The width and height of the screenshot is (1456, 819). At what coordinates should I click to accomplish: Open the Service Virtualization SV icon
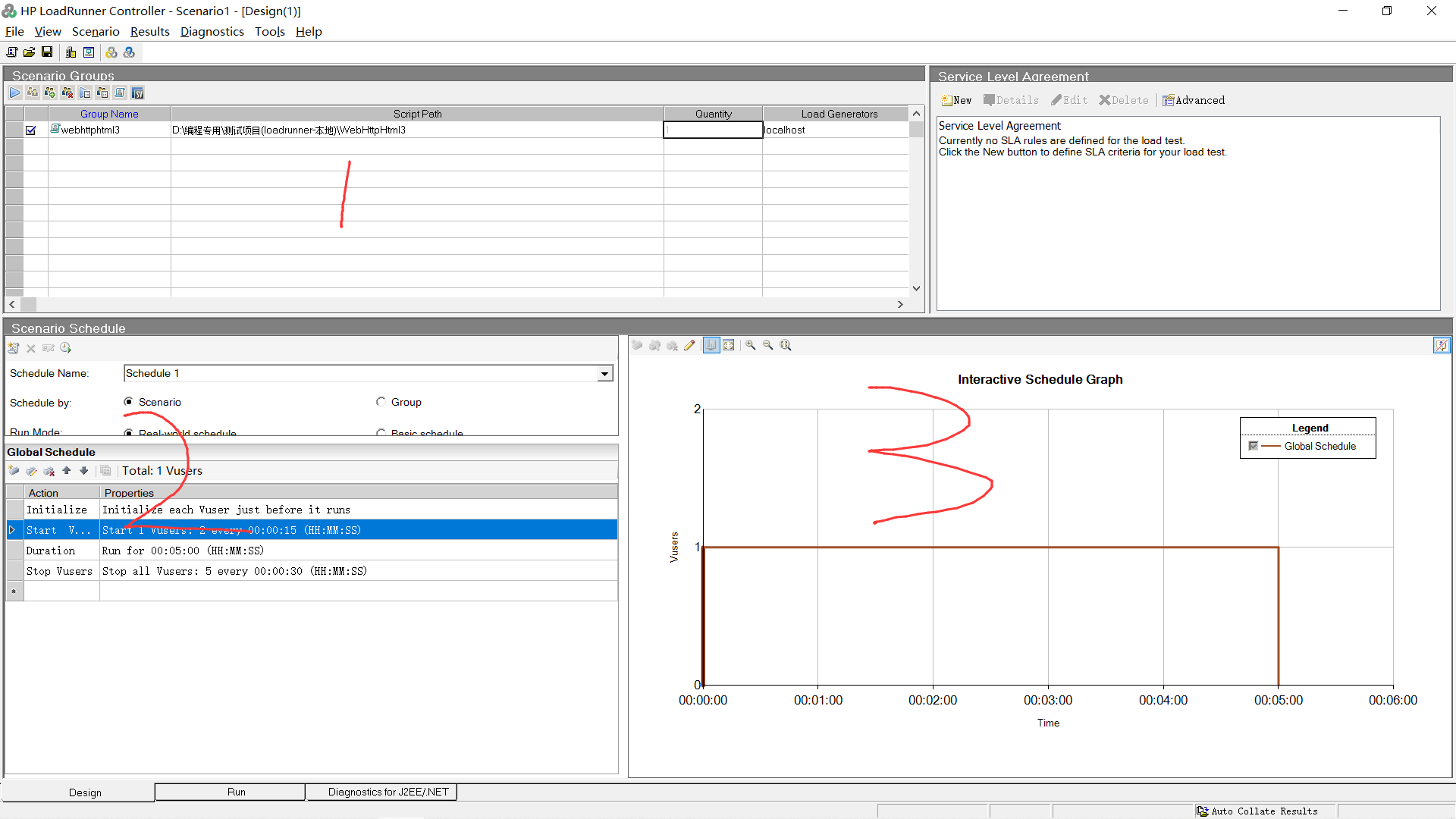click(x=137, y=93)
